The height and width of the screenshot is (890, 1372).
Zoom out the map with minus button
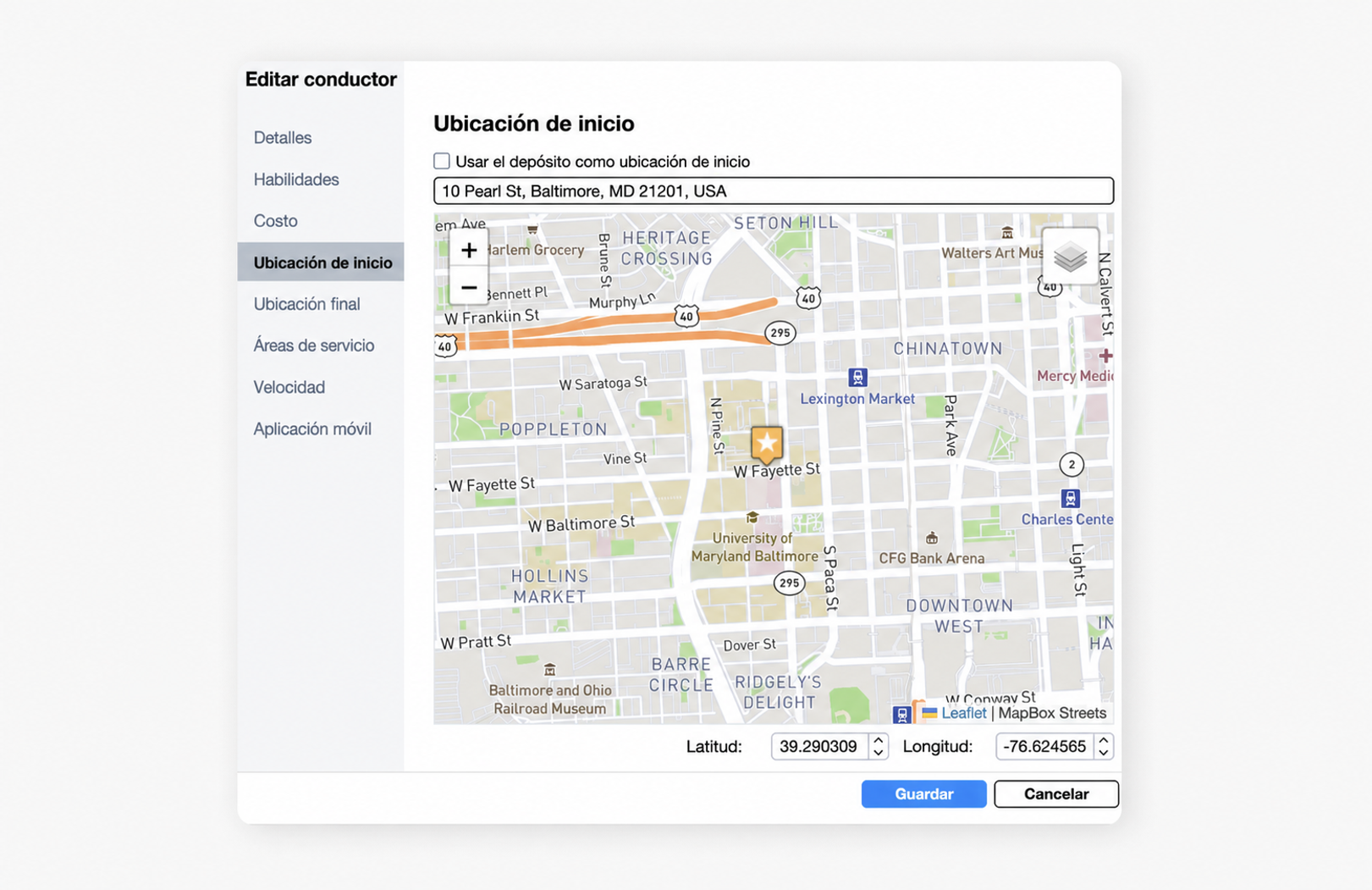pos(468,287)
